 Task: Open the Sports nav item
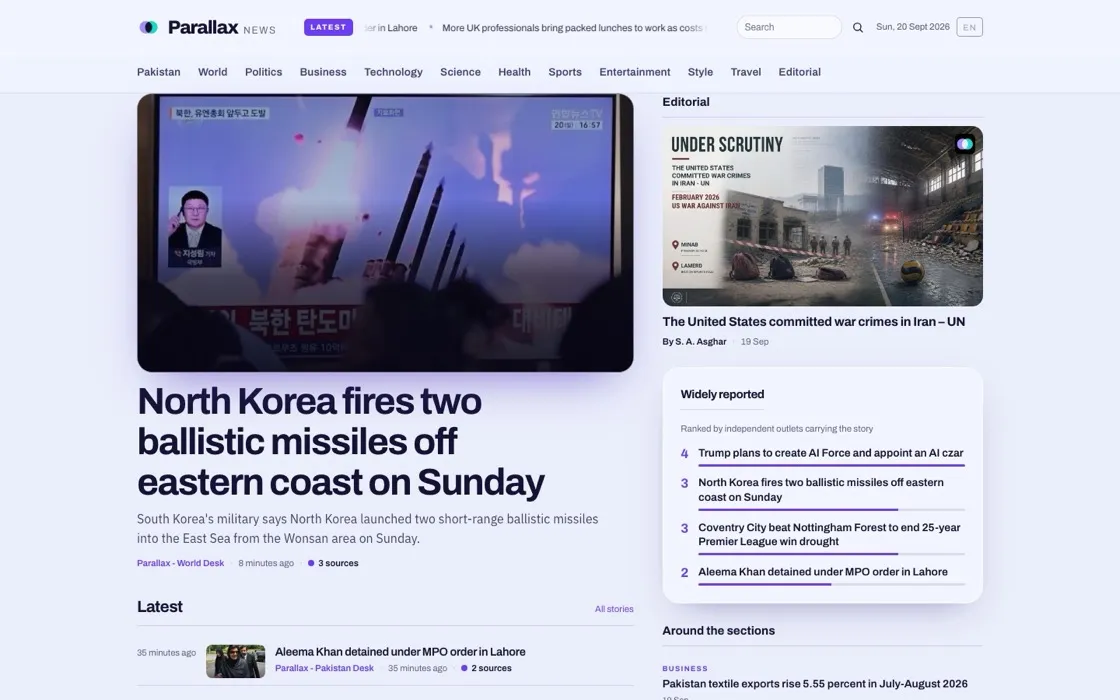pyautogui.click(x=565, y=72)
